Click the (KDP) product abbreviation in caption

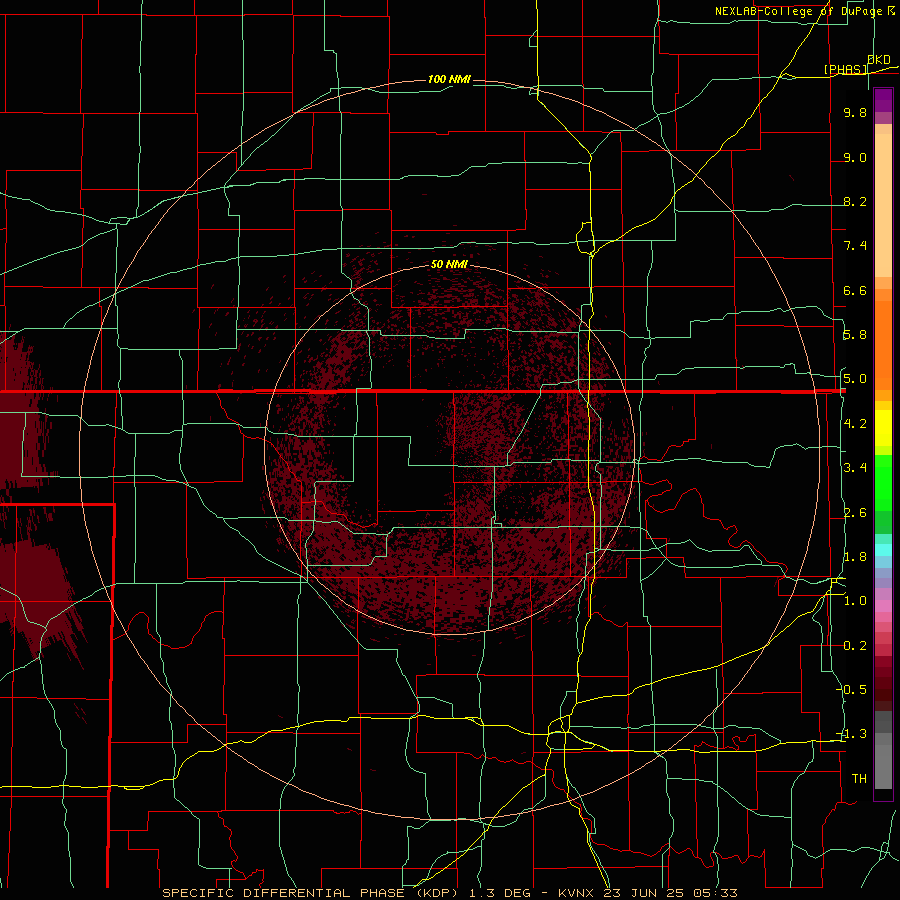(x=435, y=893)
